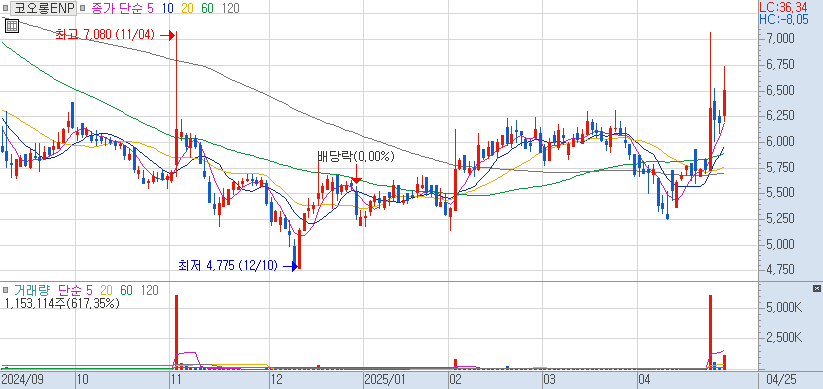Screen dimensions: 823x389
Task: Click the 6,000 price axis label
Action: click(x=779, y=142)
